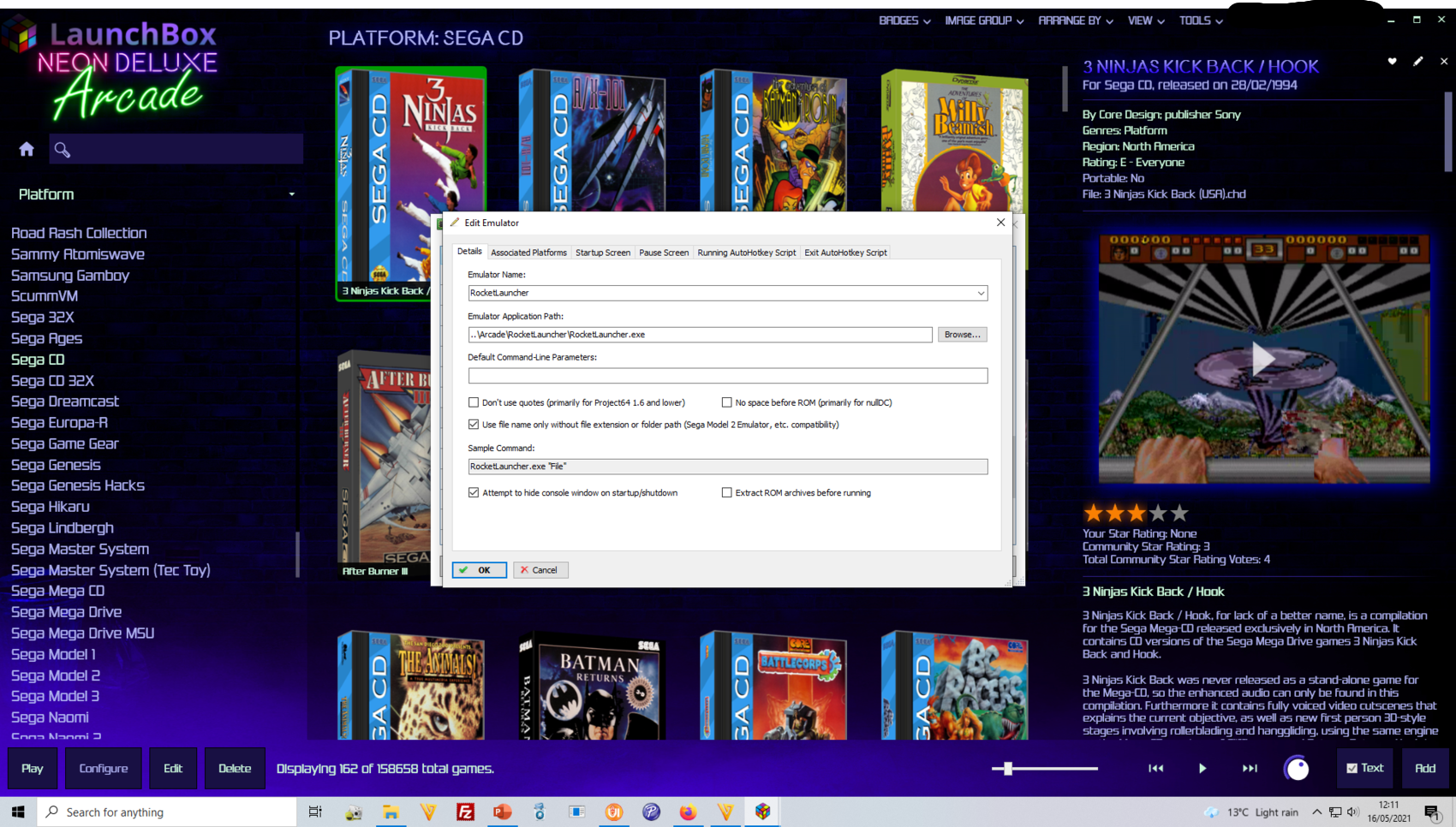This screenshot has height=827, width=1456.
Task: Click the Add button
Action: click(x=1425, y=768)
